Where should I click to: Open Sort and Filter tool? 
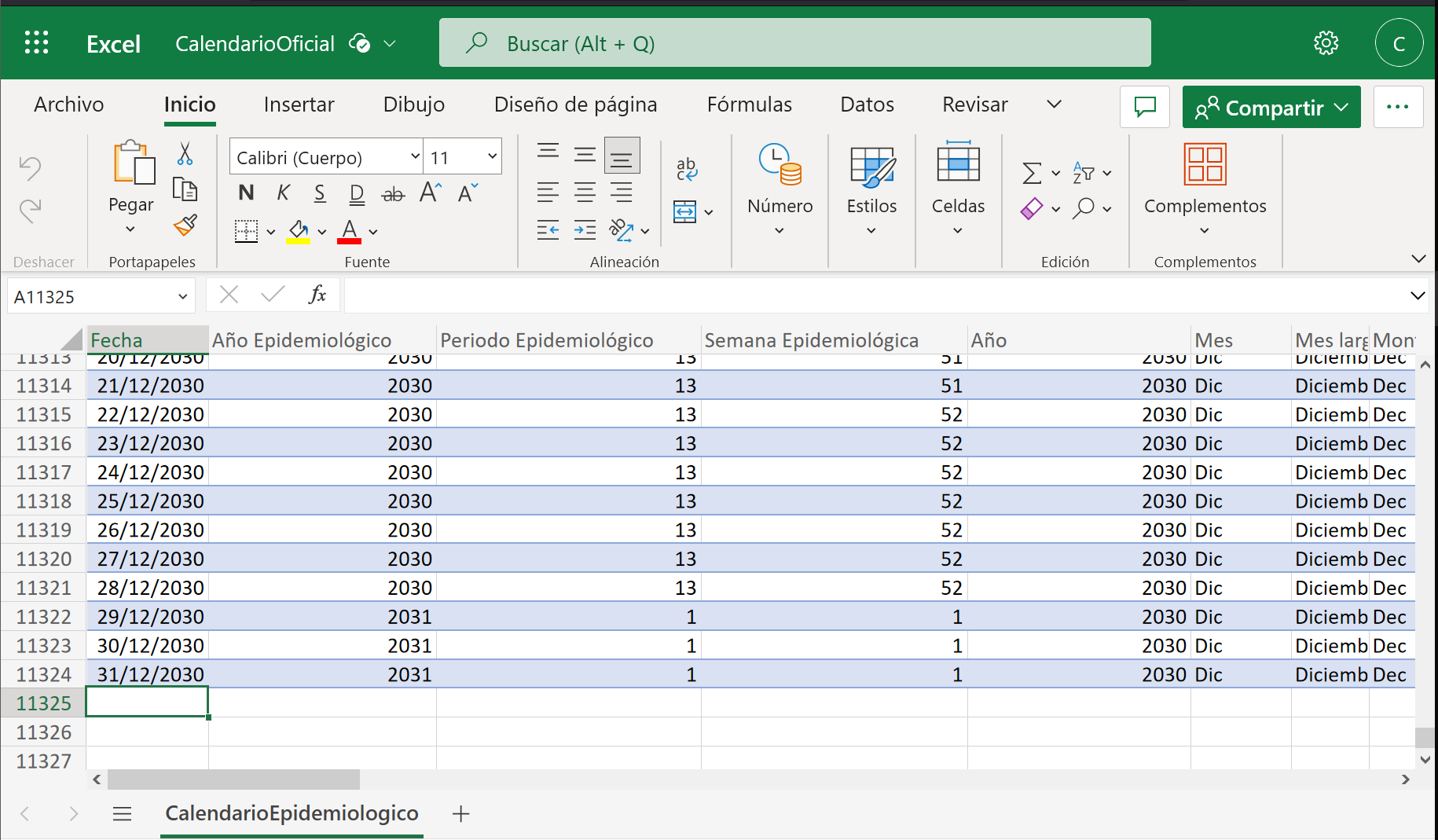coord(1084,173)
